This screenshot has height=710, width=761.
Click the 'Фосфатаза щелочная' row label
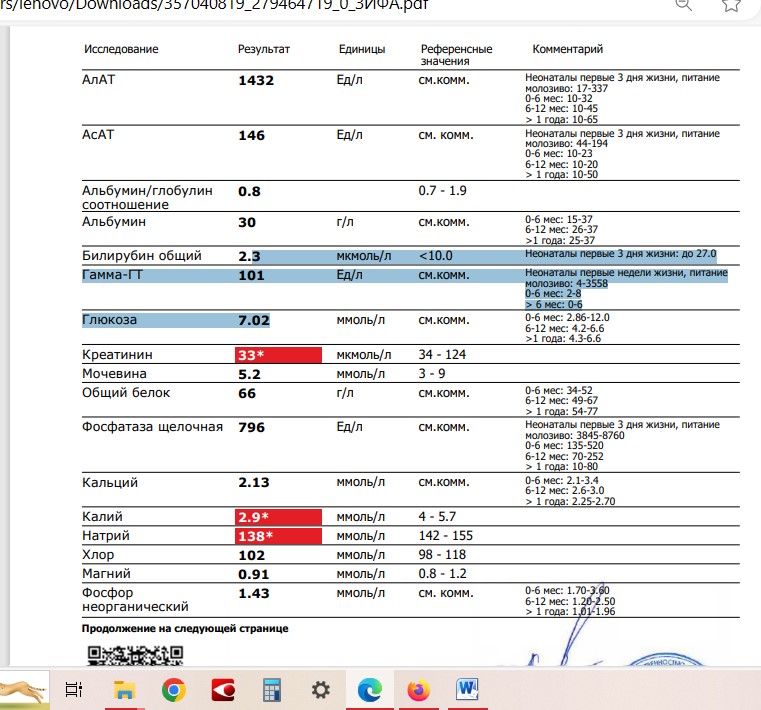[x=152, y=427]
